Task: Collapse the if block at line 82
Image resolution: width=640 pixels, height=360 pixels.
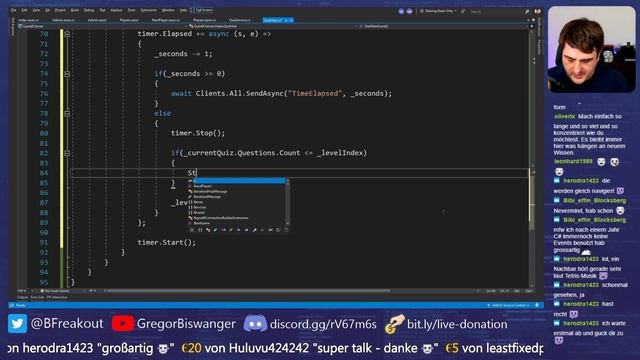Action: coord(67,153)
